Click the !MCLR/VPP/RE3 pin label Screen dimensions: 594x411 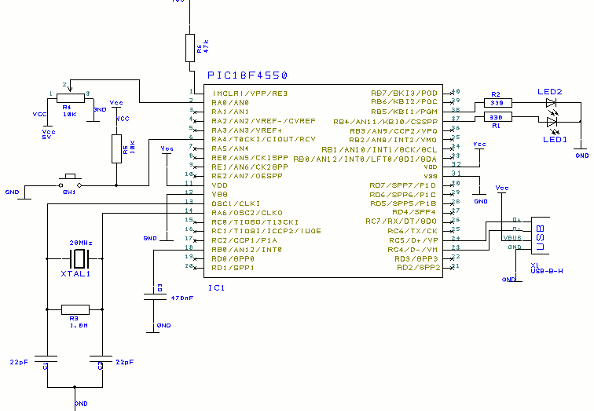[x=250, y=94]
